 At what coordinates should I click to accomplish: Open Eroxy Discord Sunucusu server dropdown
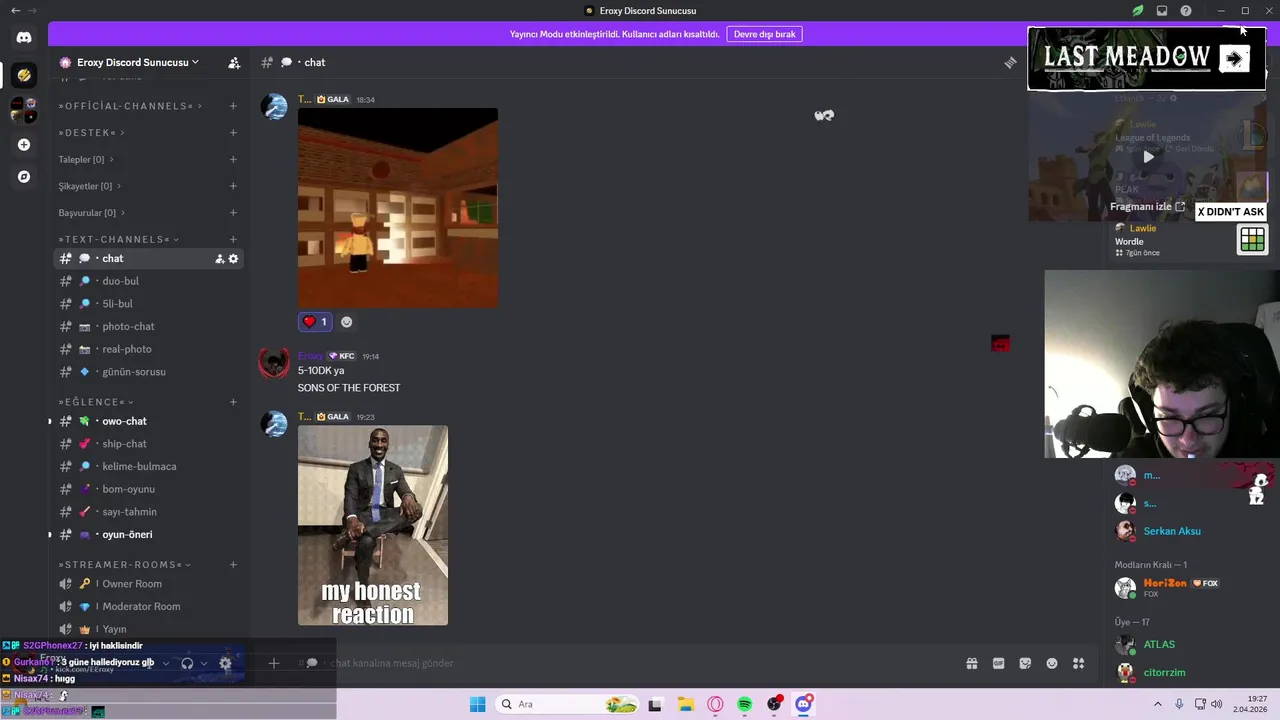pyautogui.click(x=137, y=62)
